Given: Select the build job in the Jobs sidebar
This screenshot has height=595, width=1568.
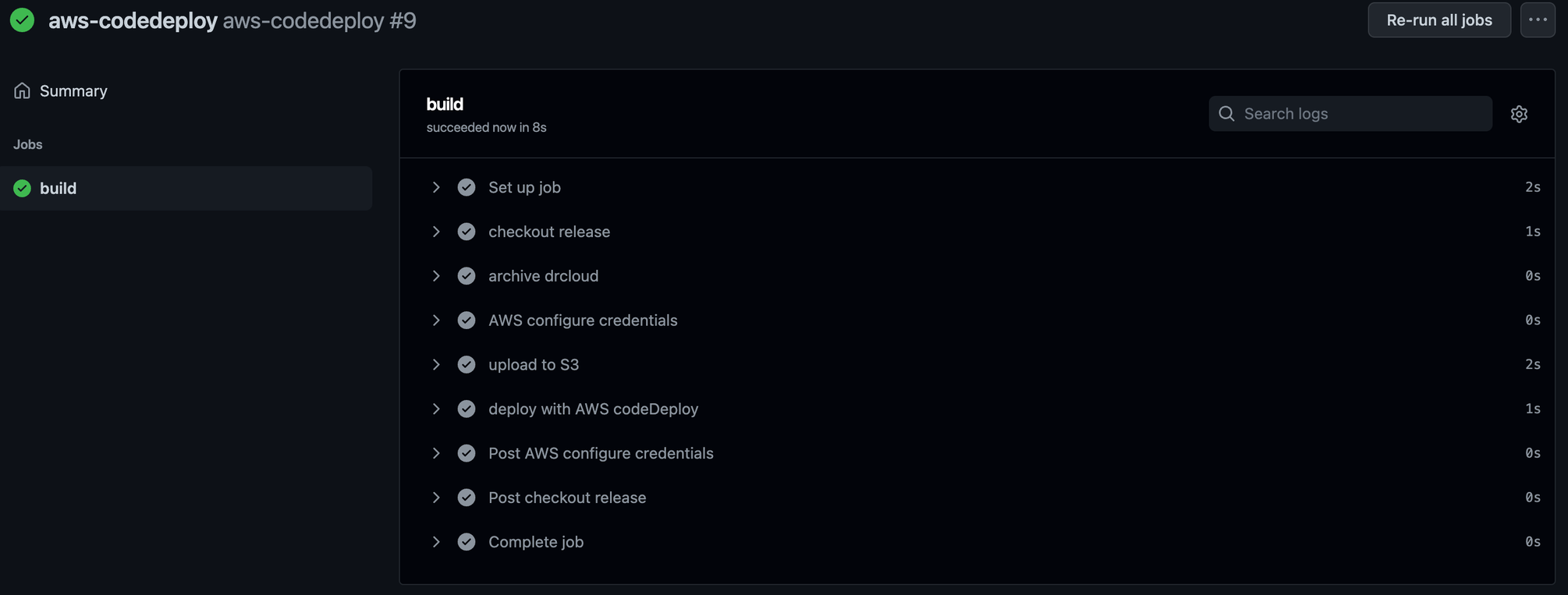Looking at the screenshot, I should [x=59, y=188].
